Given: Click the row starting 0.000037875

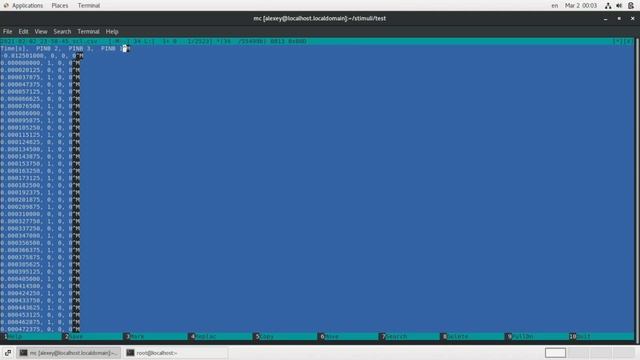Looking at the screenshot, I should 40,78.
